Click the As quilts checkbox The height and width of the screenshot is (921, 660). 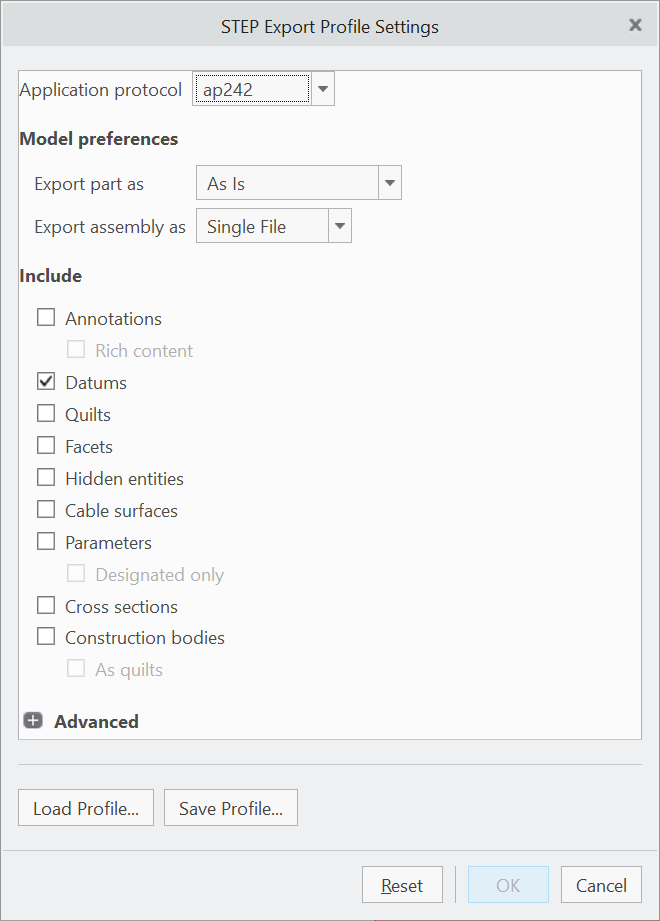click(76, 668)
